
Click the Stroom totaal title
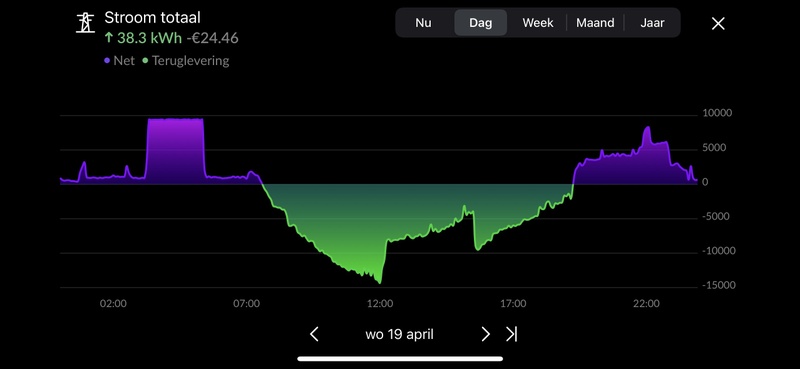tap(153, 17)
